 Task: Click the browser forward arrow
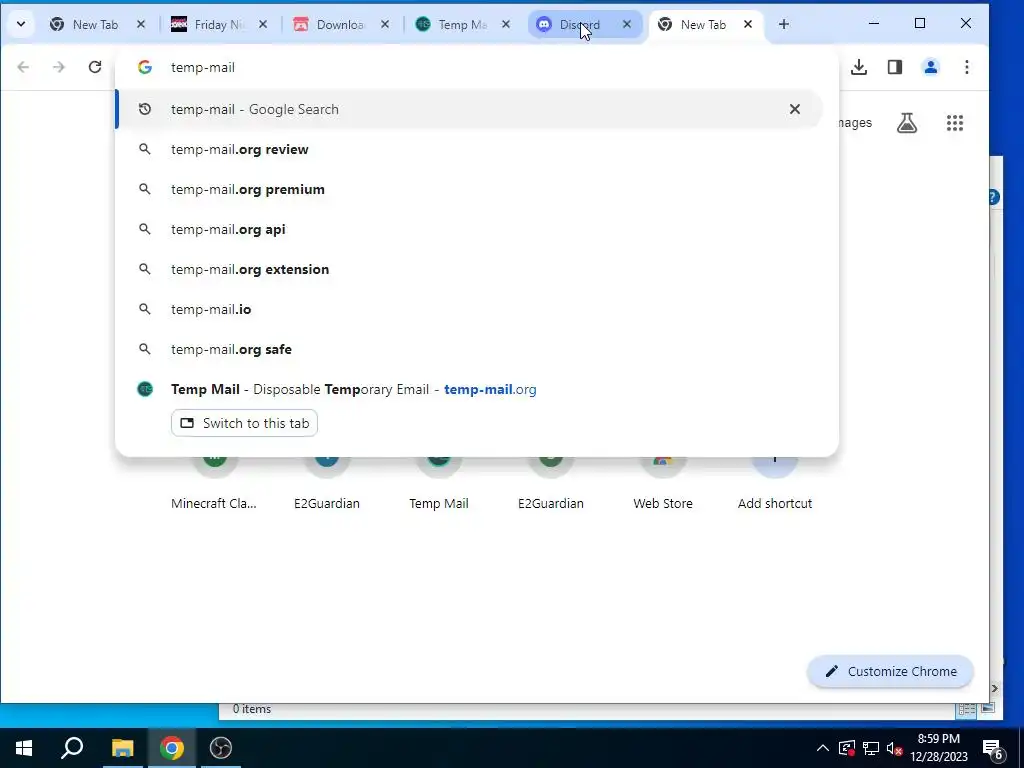coord(59,67)
